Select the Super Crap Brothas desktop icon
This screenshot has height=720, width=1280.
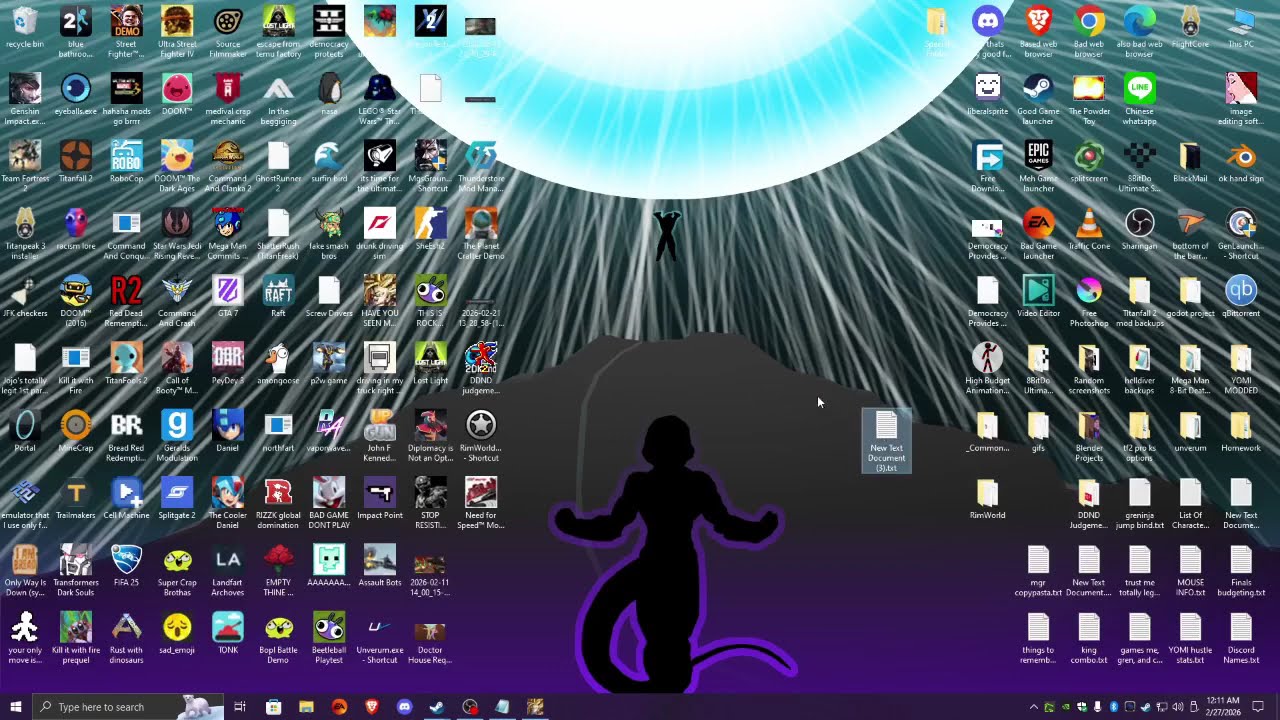(x=177, y=571)
